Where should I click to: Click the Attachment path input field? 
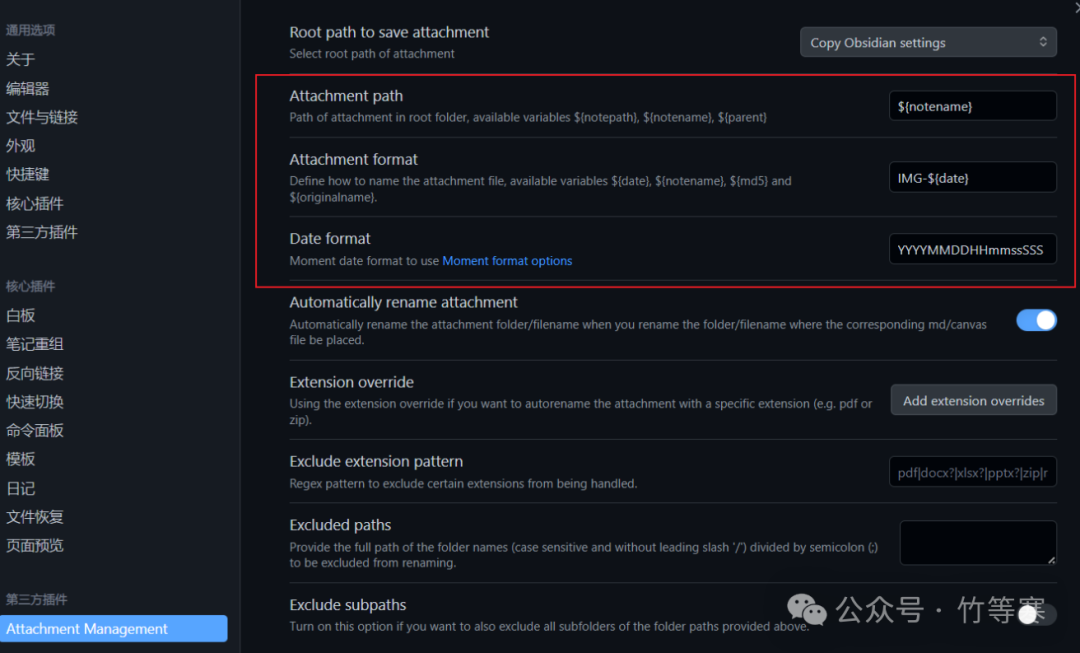(x=972, y=106)
